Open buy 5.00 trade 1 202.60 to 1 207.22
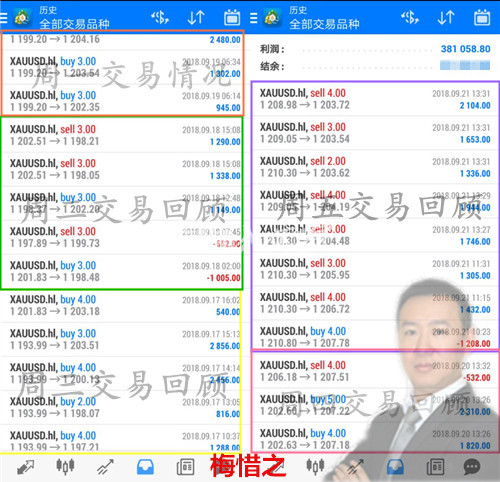Image resolution: width=500 pixels, height=482 pixels. click(375, 405)
